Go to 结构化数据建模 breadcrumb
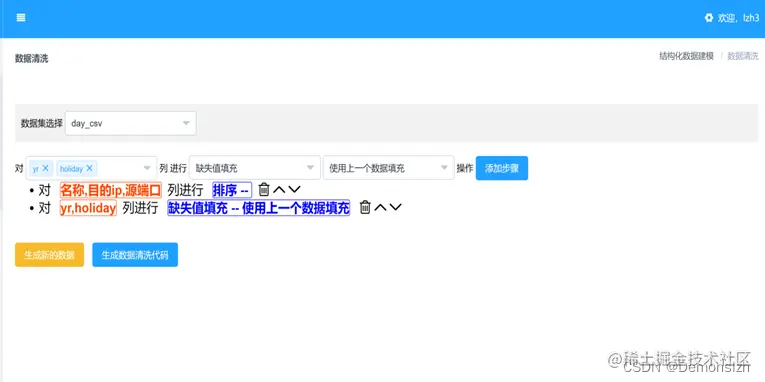 tap(686, 56)
